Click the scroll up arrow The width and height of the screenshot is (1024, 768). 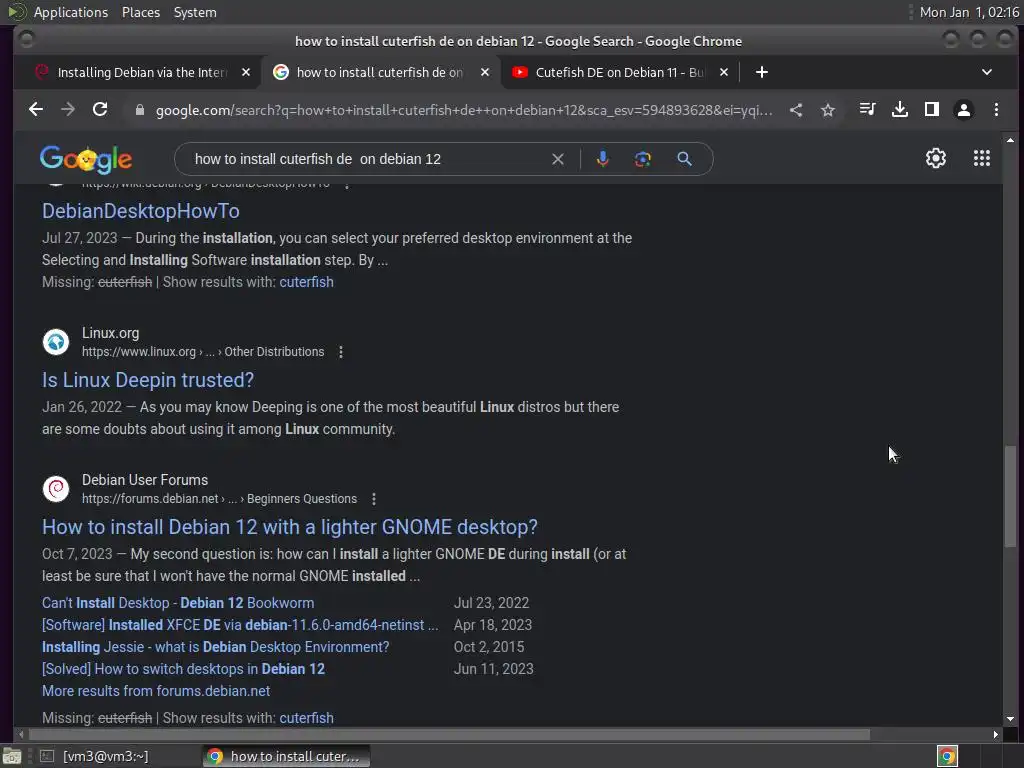point(1010,140)
